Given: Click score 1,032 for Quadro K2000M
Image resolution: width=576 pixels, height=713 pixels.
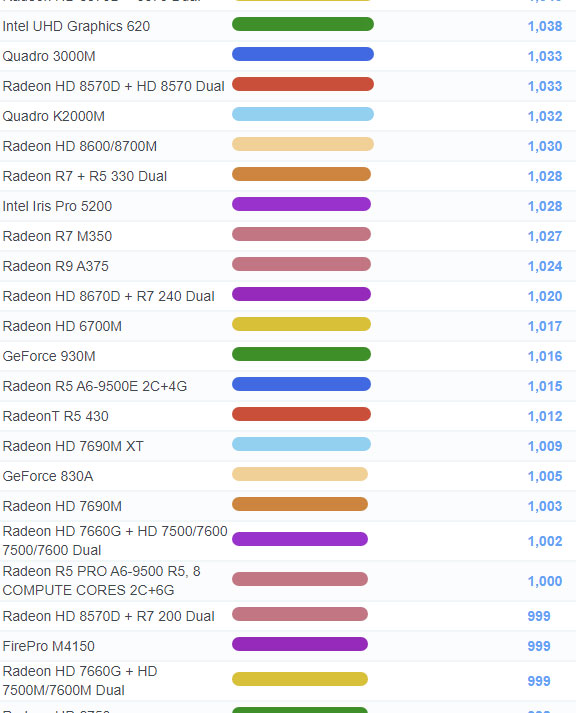Looking at the screenshot, I should coord(545,116).
